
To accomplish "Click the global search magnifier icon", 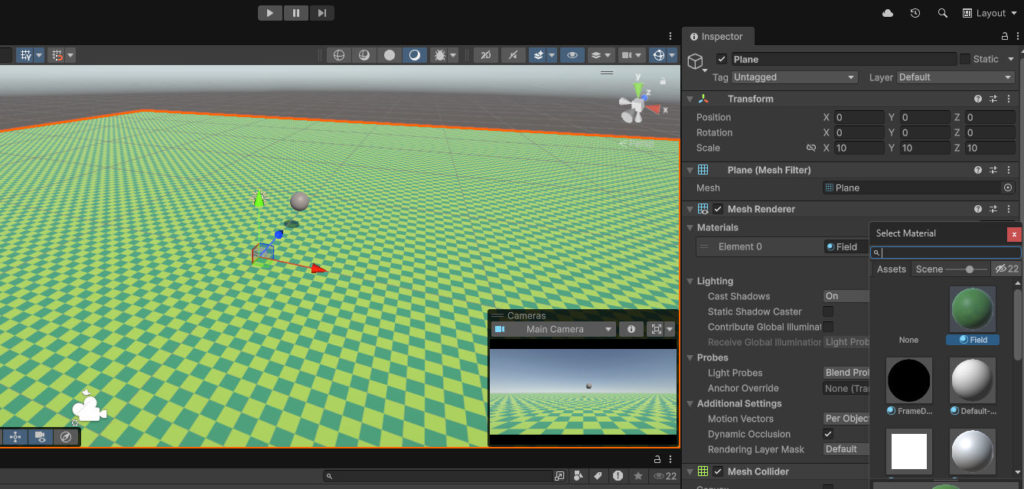I will [942, 13].
